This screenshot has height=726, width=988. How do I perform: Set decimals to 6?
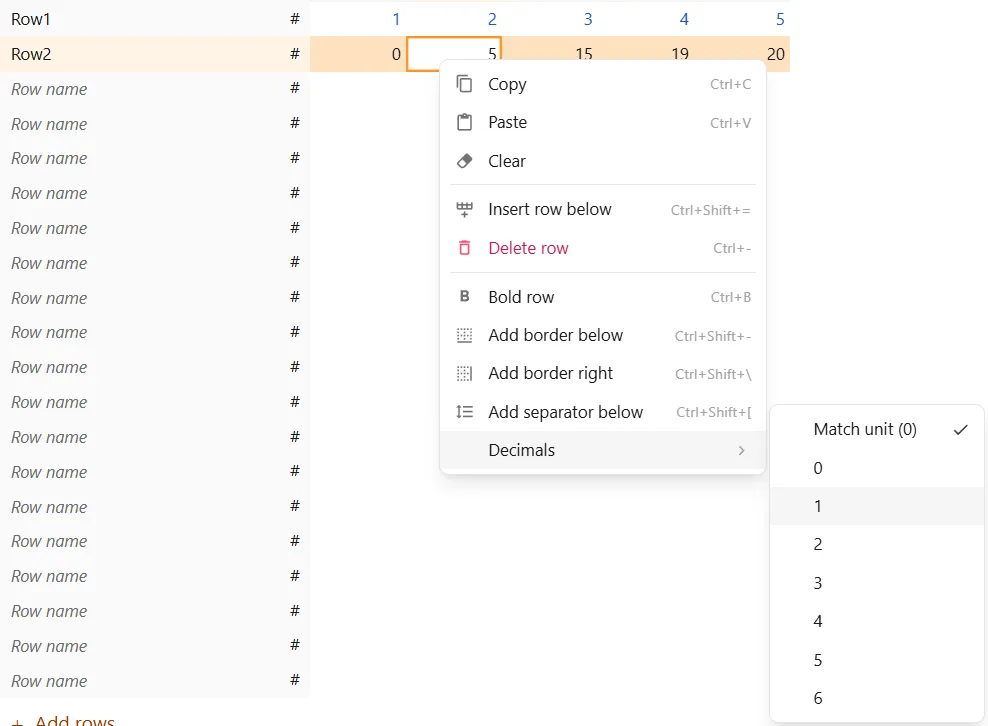point(876,698)
